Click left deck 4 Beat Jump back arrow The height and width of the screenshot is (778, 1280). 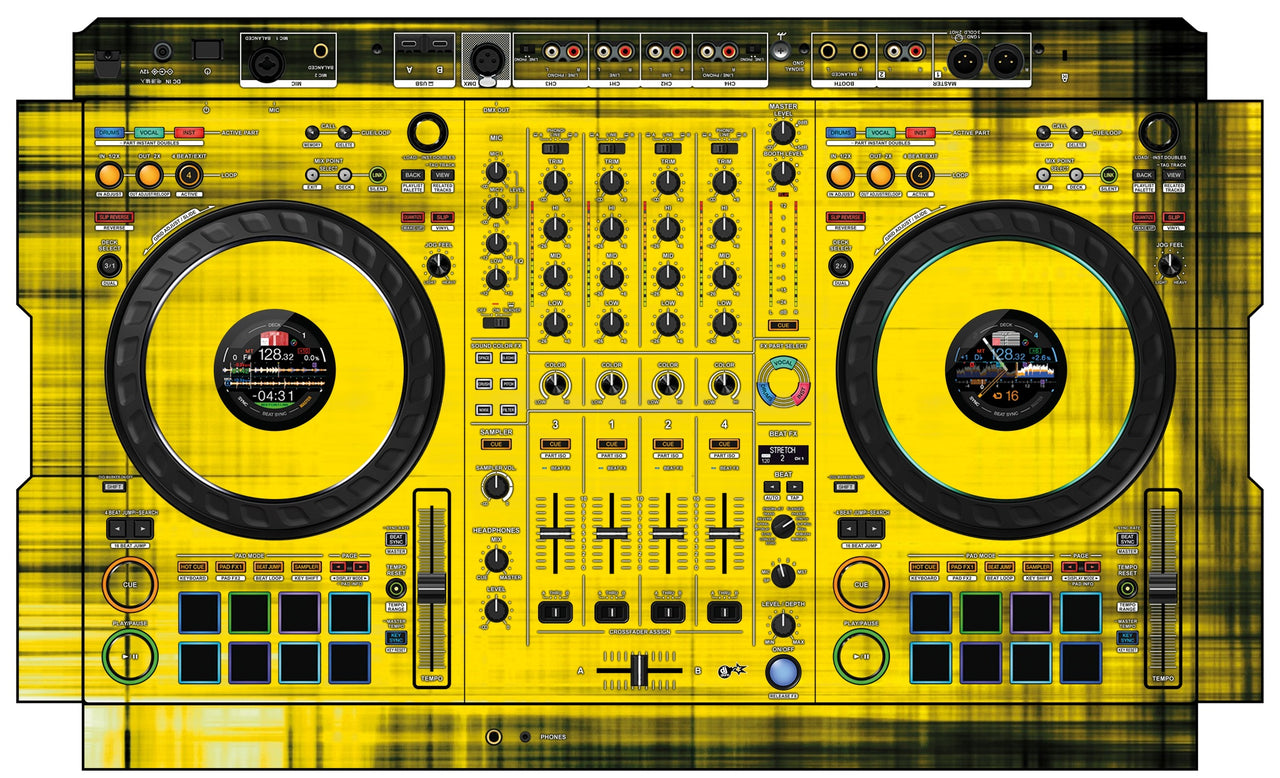click(x=118, y=527)
